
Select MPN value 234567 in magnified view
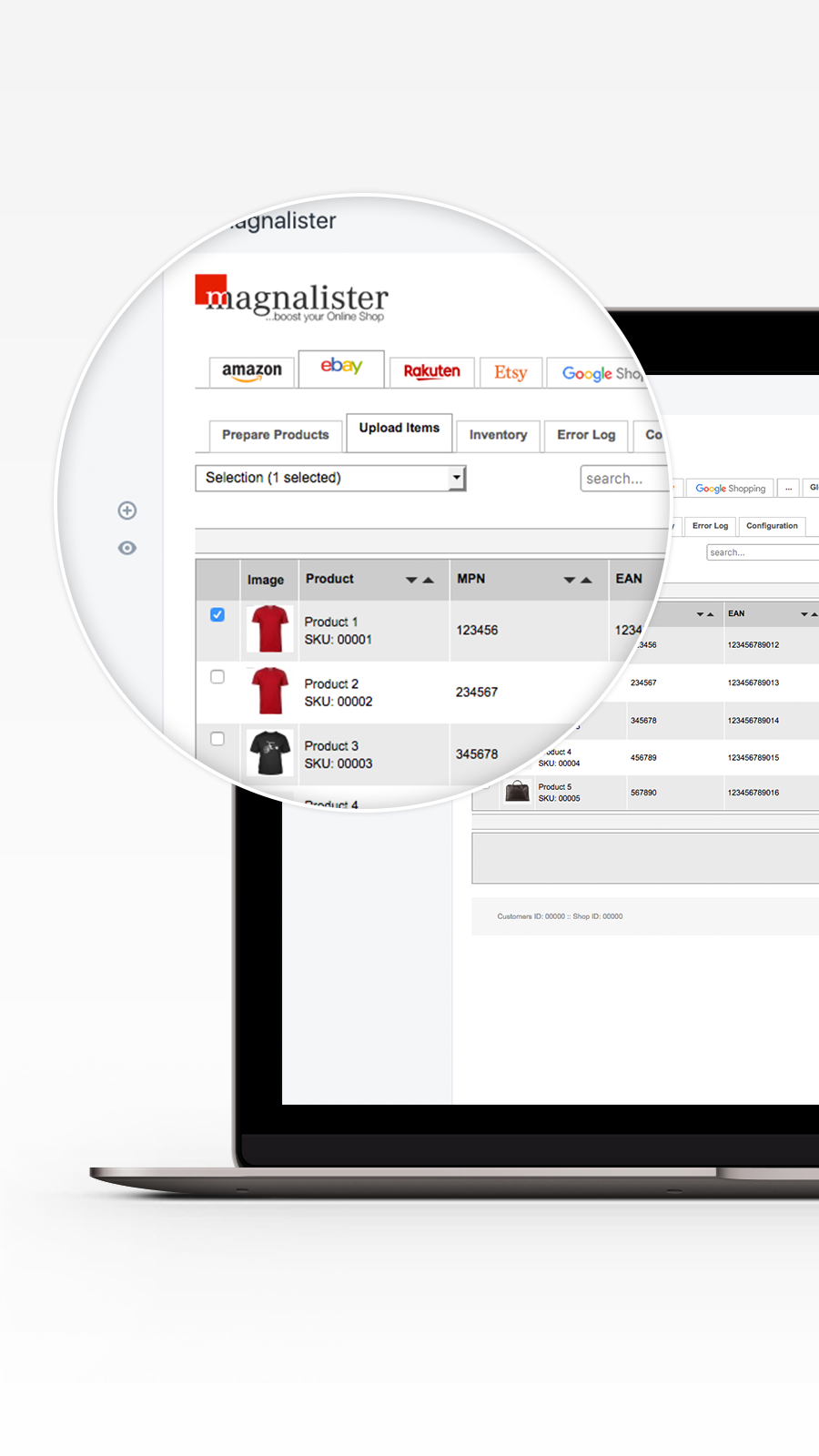[x=477, y=692]
